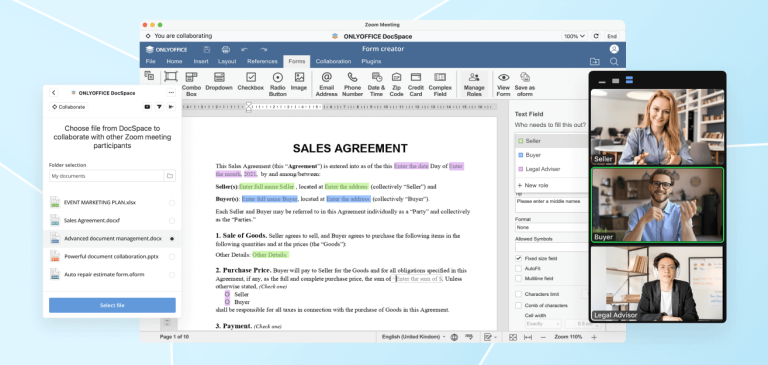The image size is (768, 365).
Task: Select Auto repair estimate form.oform radio button
Action: [172, 275]
